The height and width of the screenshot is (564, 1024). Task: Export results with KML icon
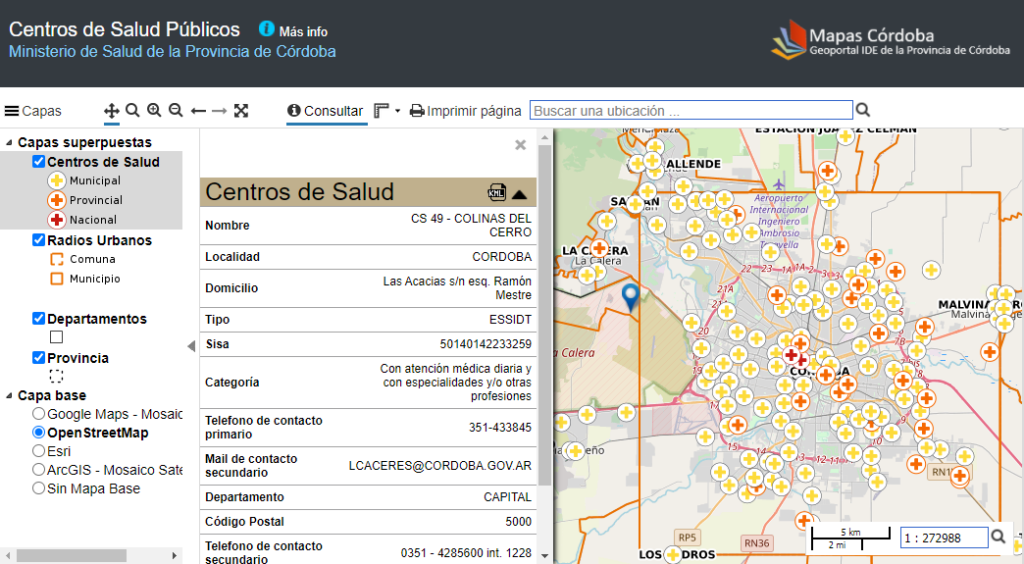(497, 193)
